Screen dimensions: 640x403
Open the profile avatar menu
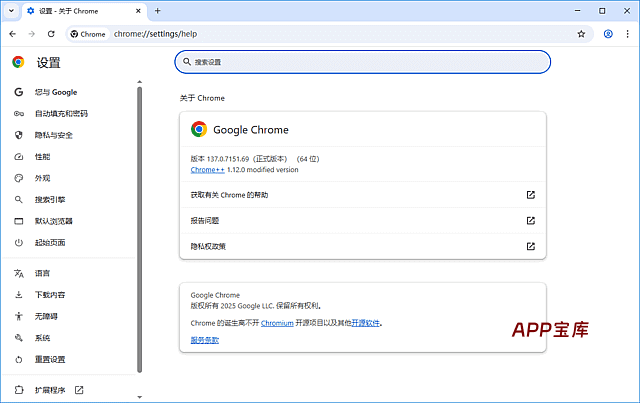pos(608,34)
